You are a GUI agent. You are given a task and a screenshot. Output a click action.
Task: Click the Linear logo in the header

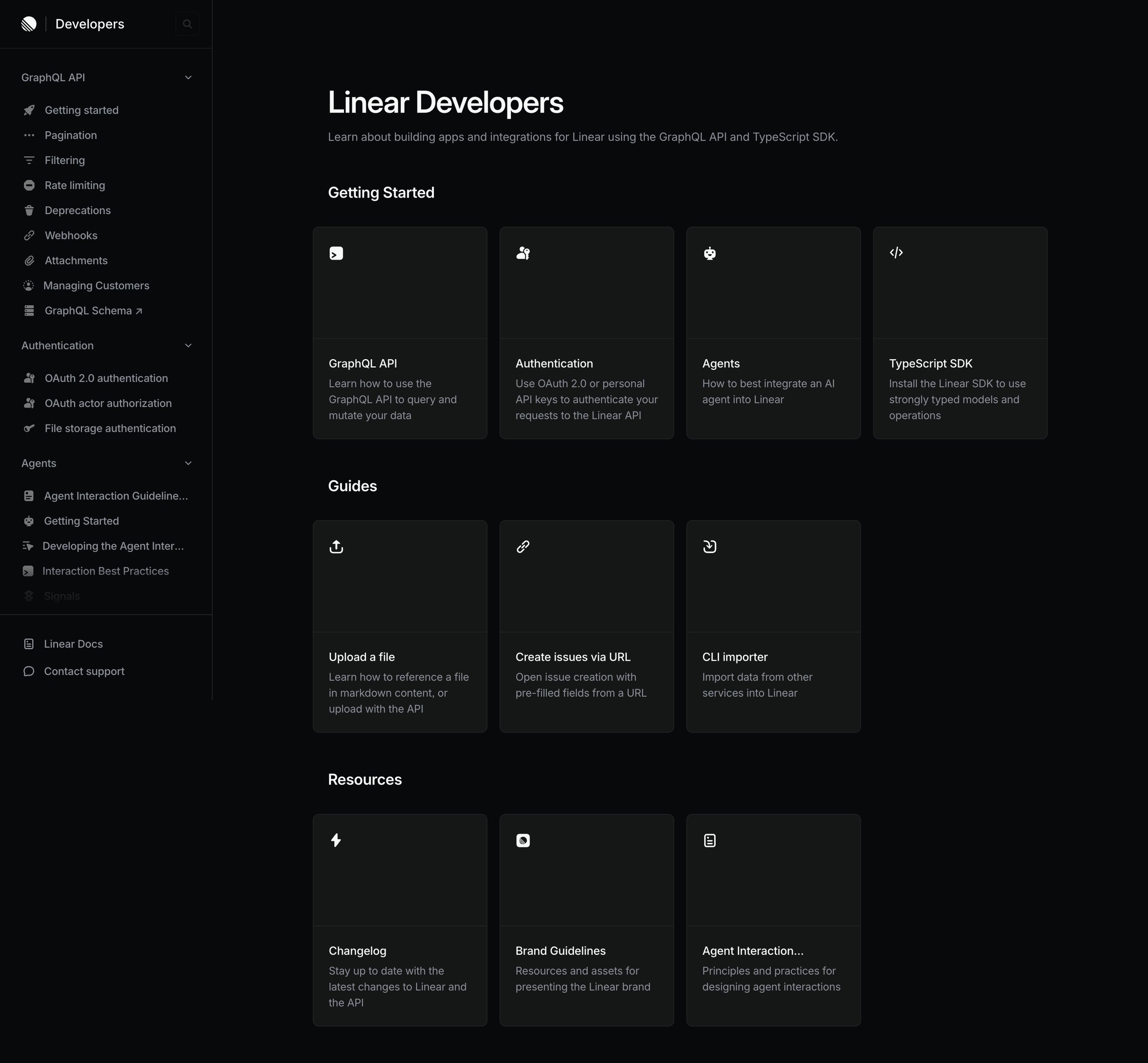tap(29, 23)
